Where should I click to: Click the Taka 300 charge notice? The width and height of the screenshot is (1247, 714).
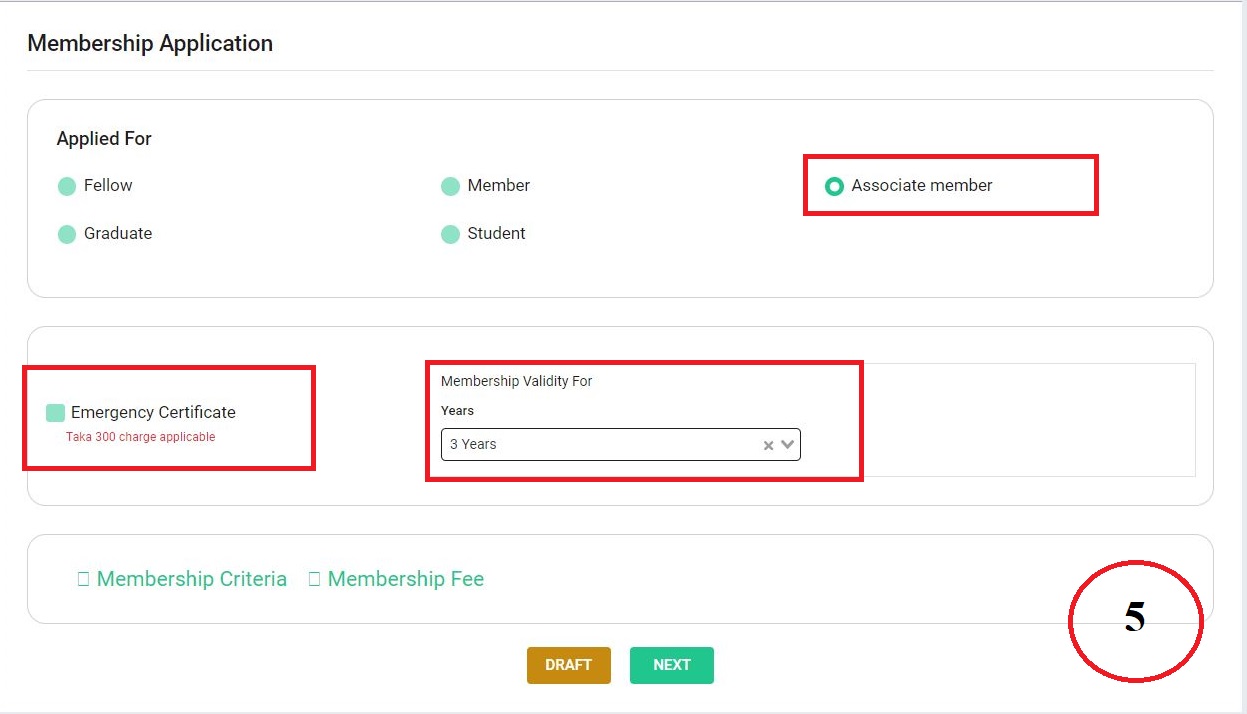coord(140,437)
